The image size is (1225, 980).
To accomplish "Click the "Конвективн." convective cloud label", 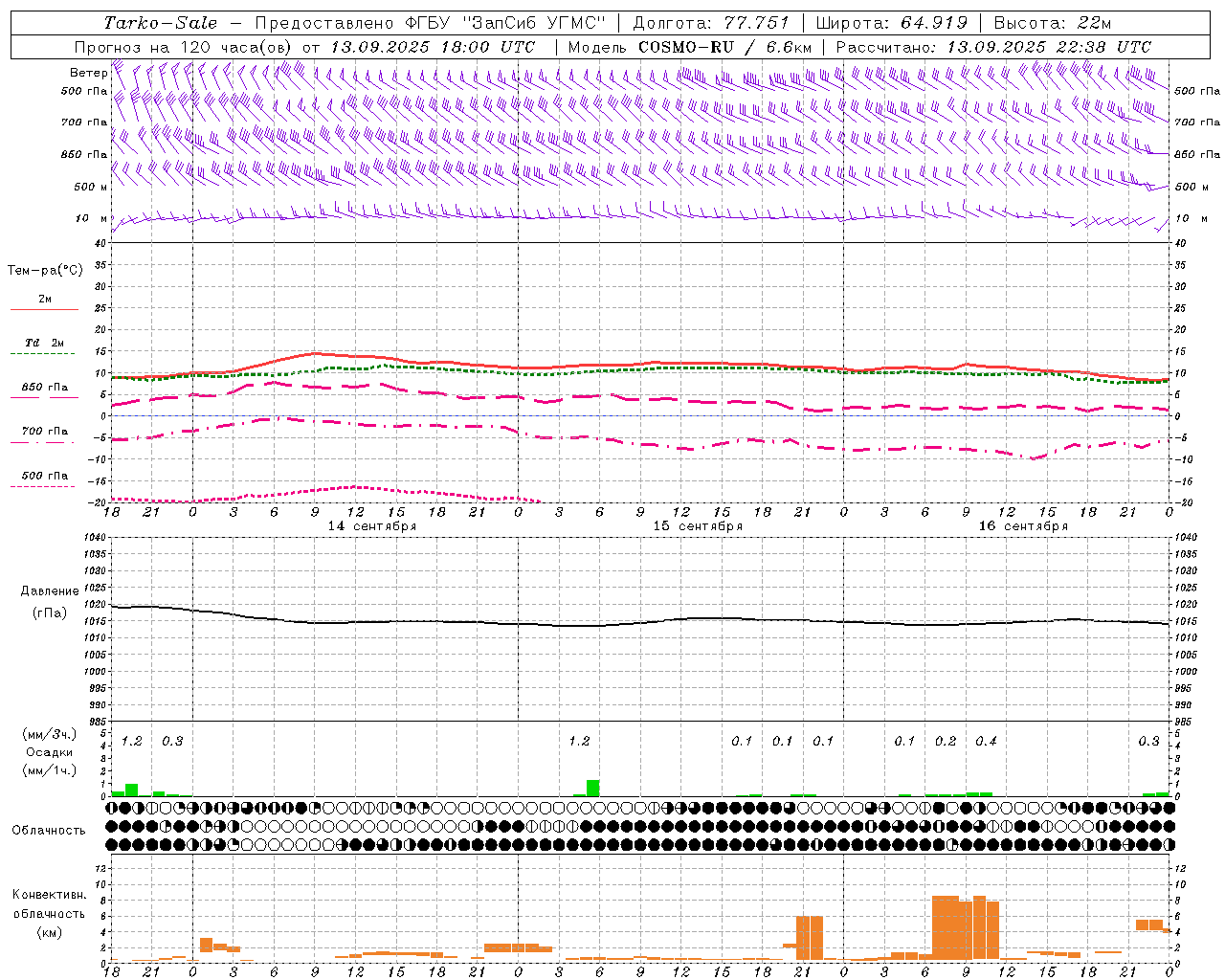I will pyautogui.click(x=50, y=895).
